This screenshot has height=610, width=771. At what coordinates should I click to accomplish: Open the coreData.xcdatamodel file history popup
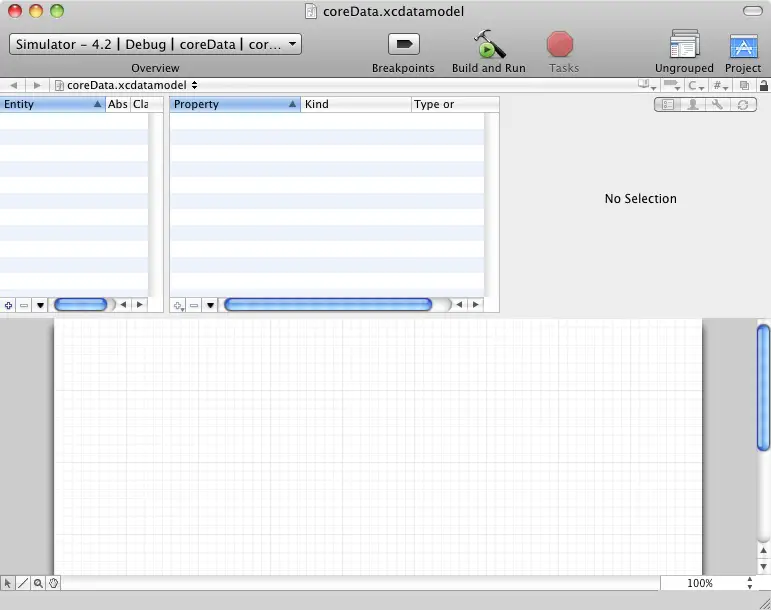point(126,85)
